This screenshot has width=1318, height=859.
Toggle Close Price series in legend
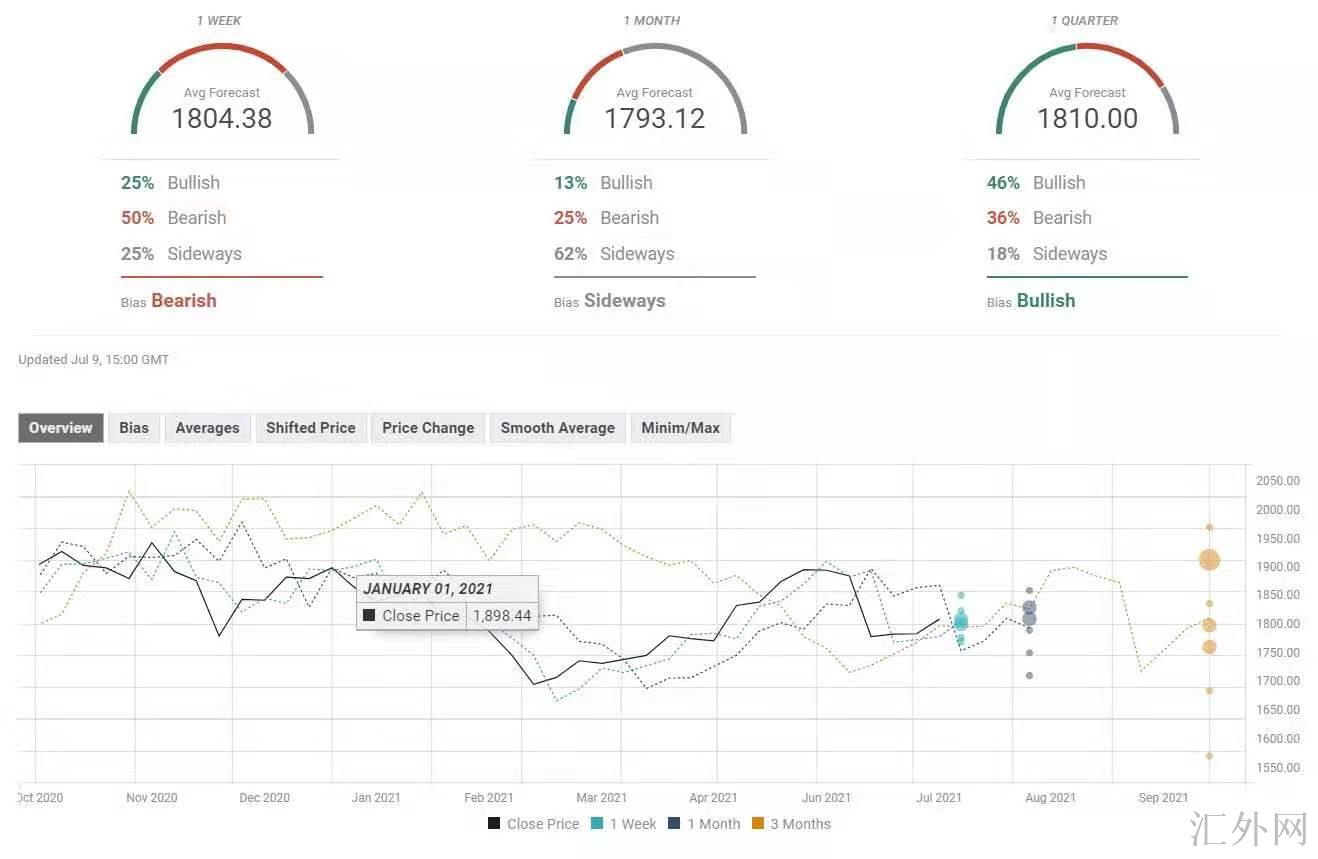point(533,824)
